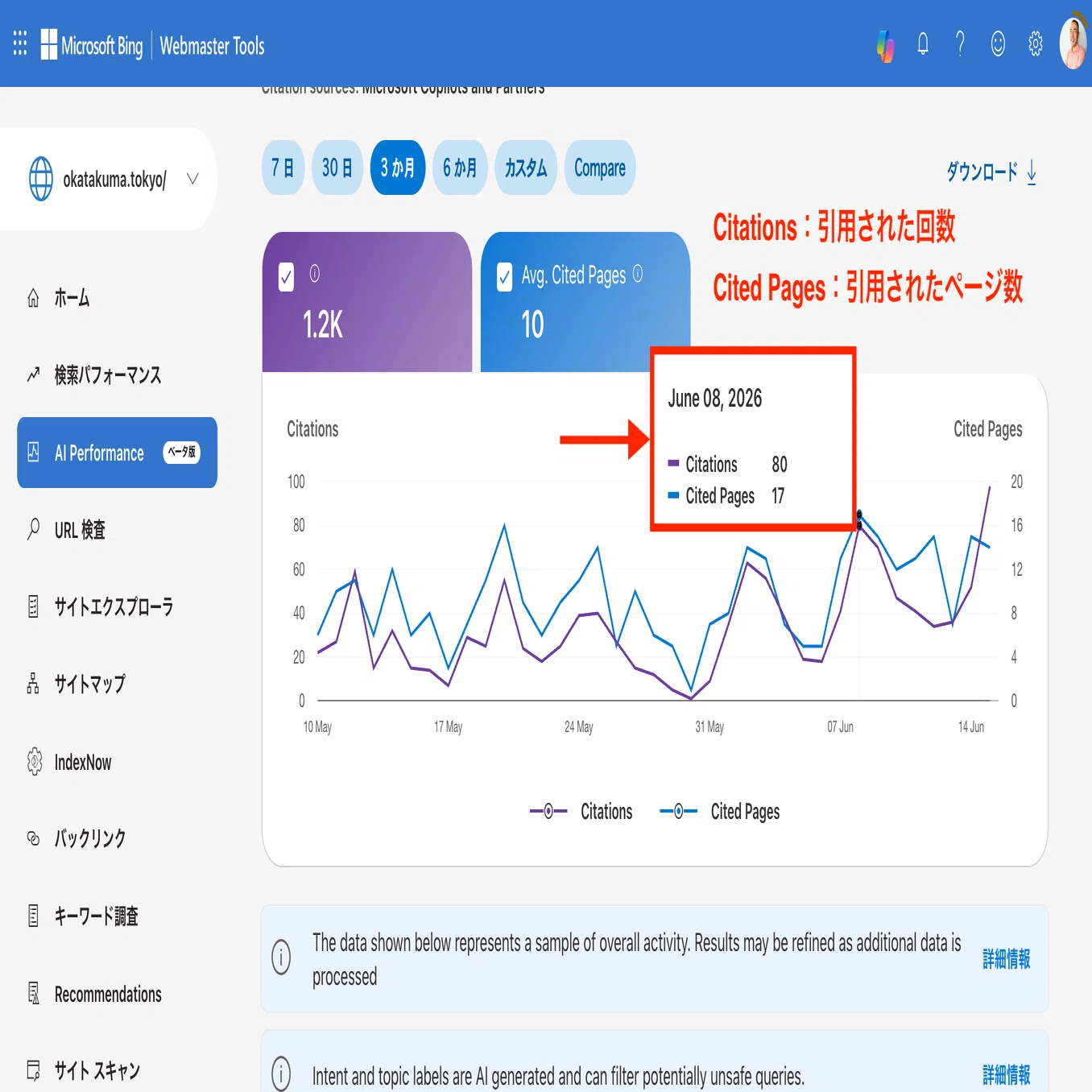Select the カスタム date range
Image resolution: width=1092 pixels, height=1092 pixels.
pyautogui.click(x=526, y=168)
